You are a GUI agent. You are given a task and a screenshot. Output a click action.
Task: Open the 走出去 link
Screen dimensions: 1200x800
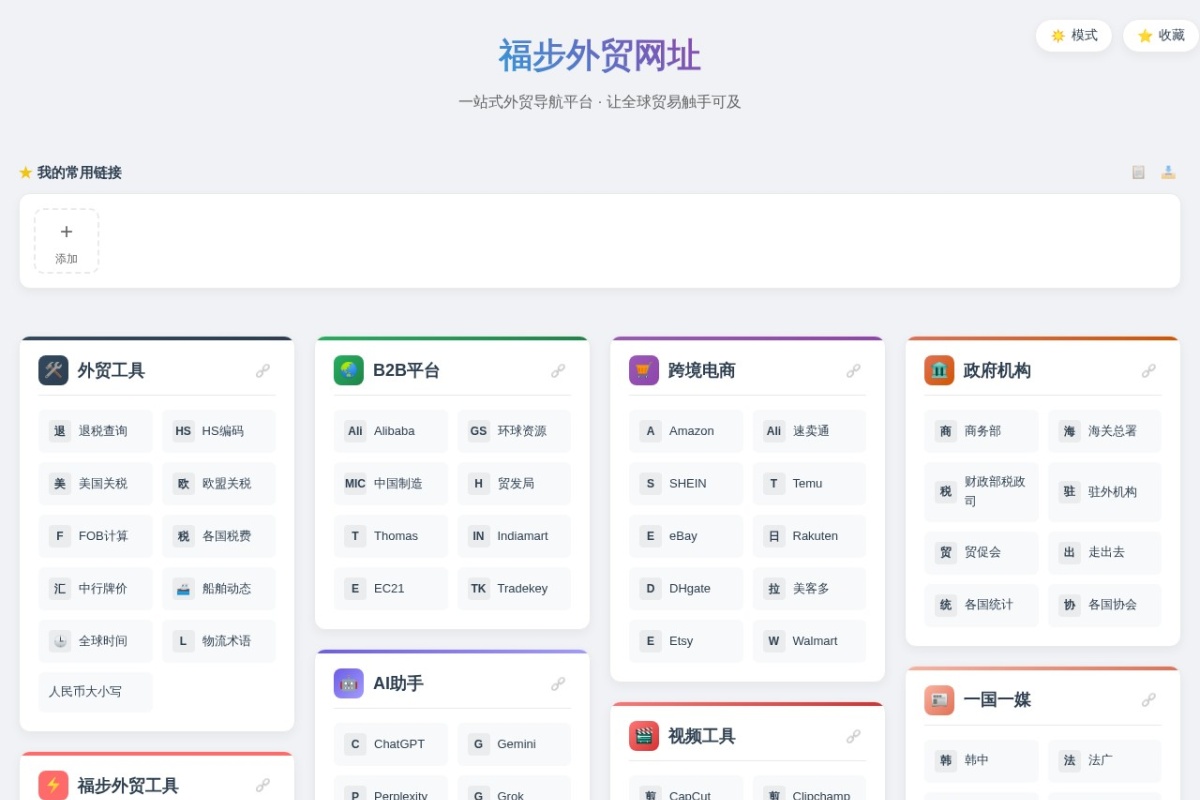coord(1105,553)
